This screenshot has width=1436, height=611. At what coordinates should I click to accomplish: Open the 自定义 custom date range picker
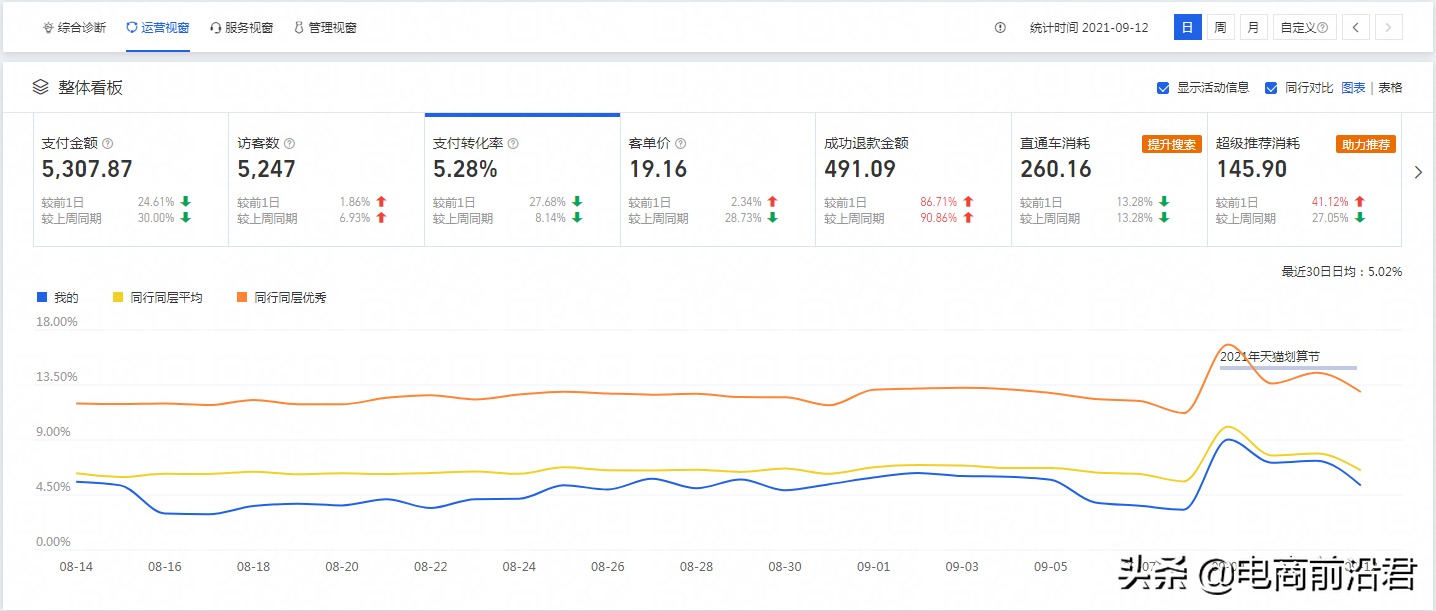pos(1300,27)
